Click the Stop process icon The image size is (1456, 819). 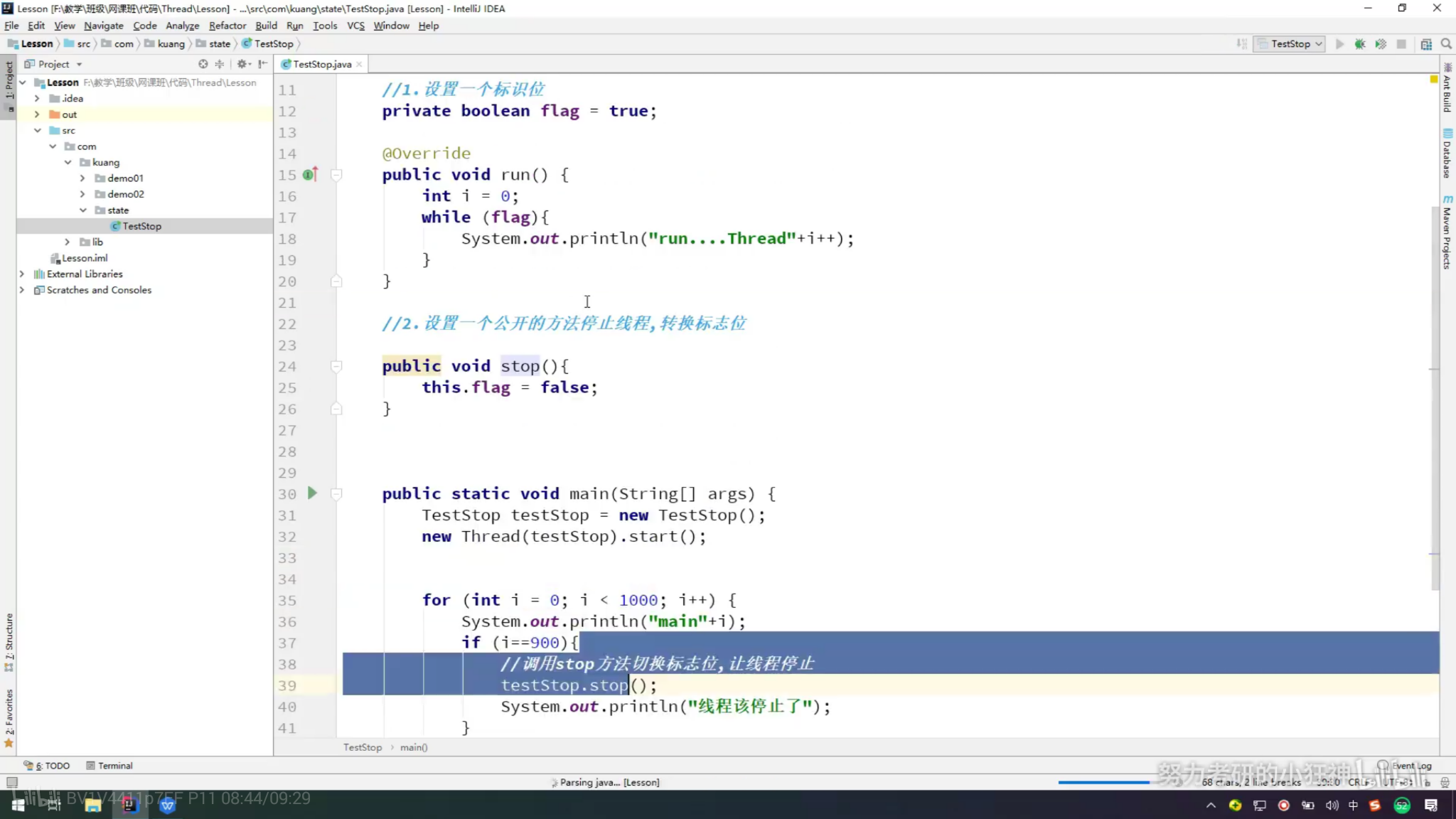tap(1401, 44)
